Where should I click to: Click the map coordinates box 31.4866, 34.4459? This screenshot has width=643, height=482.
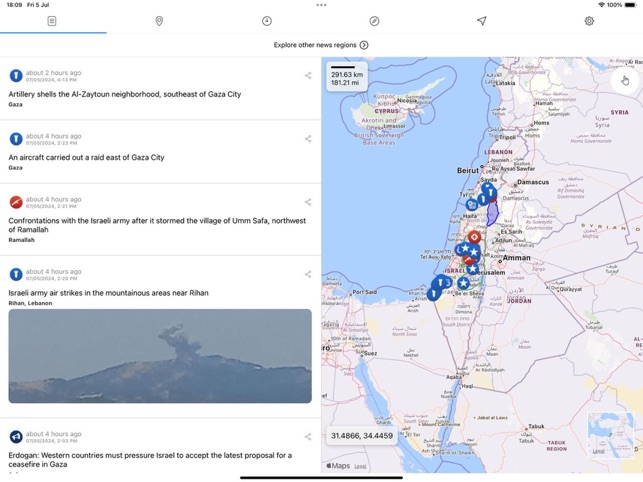[x=361, y=436]
